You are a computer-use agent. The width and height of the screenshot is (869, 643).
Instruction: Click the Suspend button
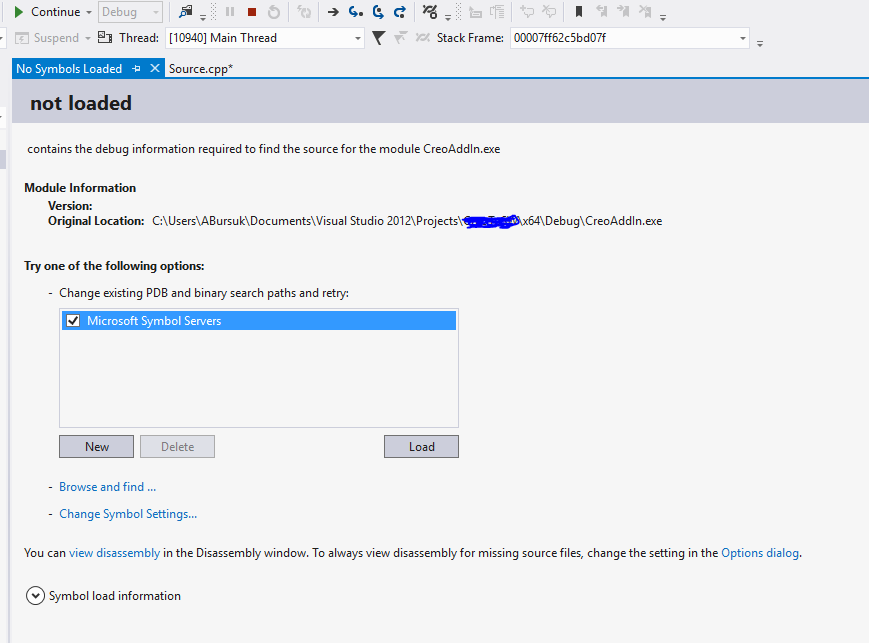pos(47,38)
